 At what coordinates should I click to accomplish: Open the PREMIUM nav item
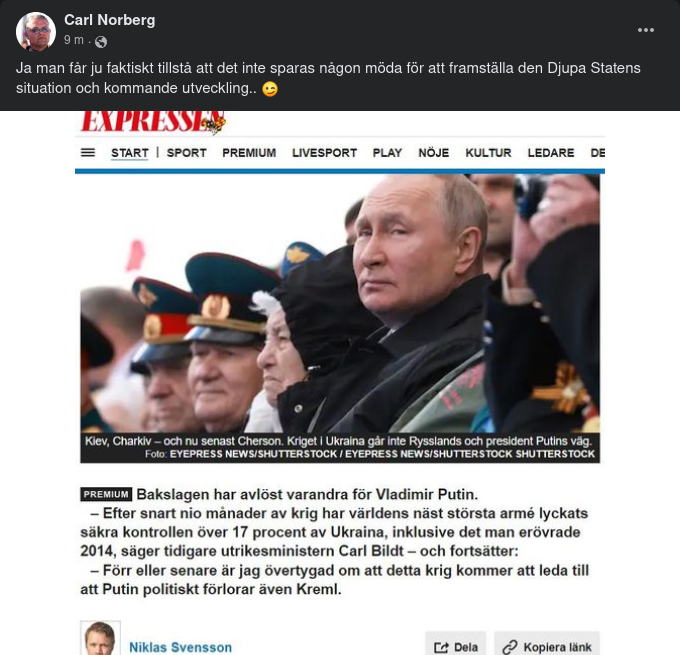[x=249, y=153]
